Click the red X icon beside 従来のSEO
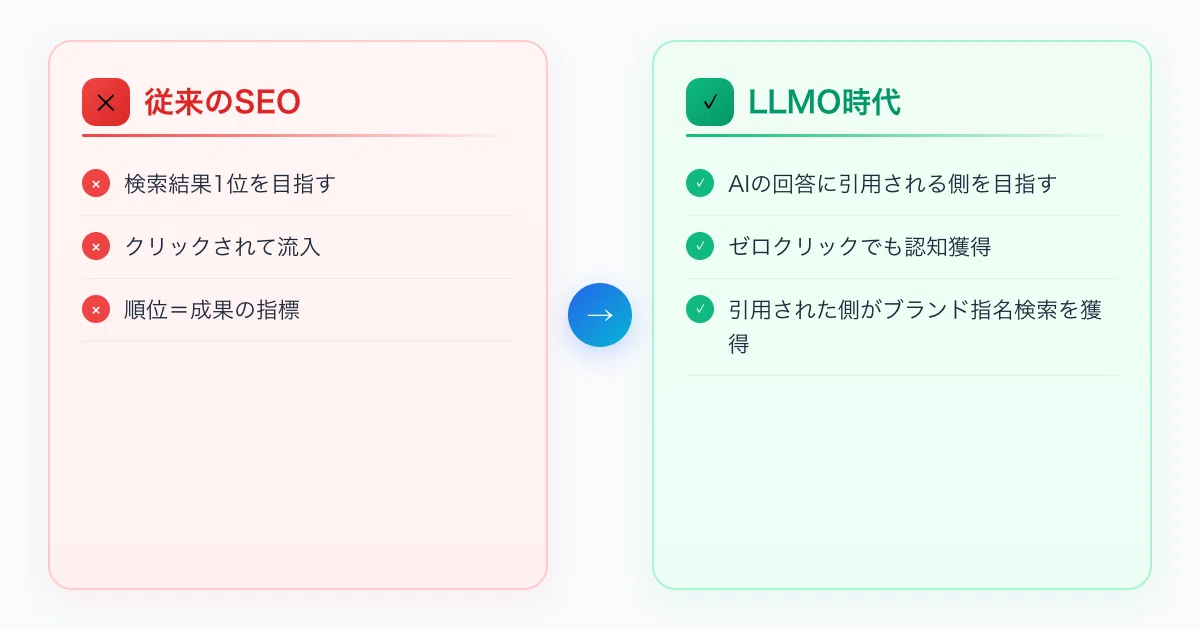The width and height of the screenshot is (1200, 630). pos(106,102)
